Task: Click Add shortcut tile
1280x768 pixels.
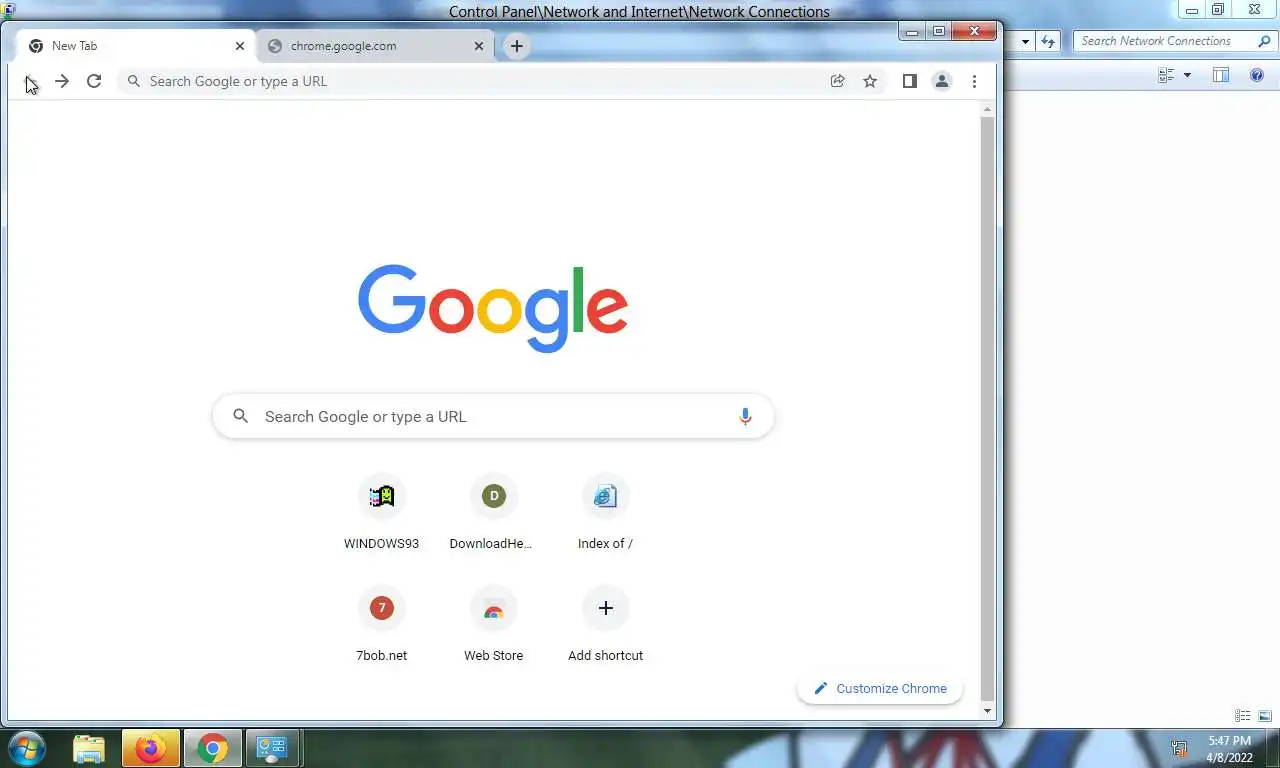Action: [605, 625]
